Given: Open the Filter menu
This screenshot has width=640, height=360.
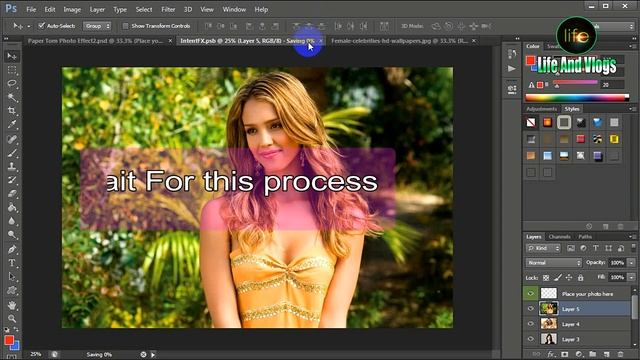Looking at the screenshot, I should pyautogui.click(x=168, y=9).
